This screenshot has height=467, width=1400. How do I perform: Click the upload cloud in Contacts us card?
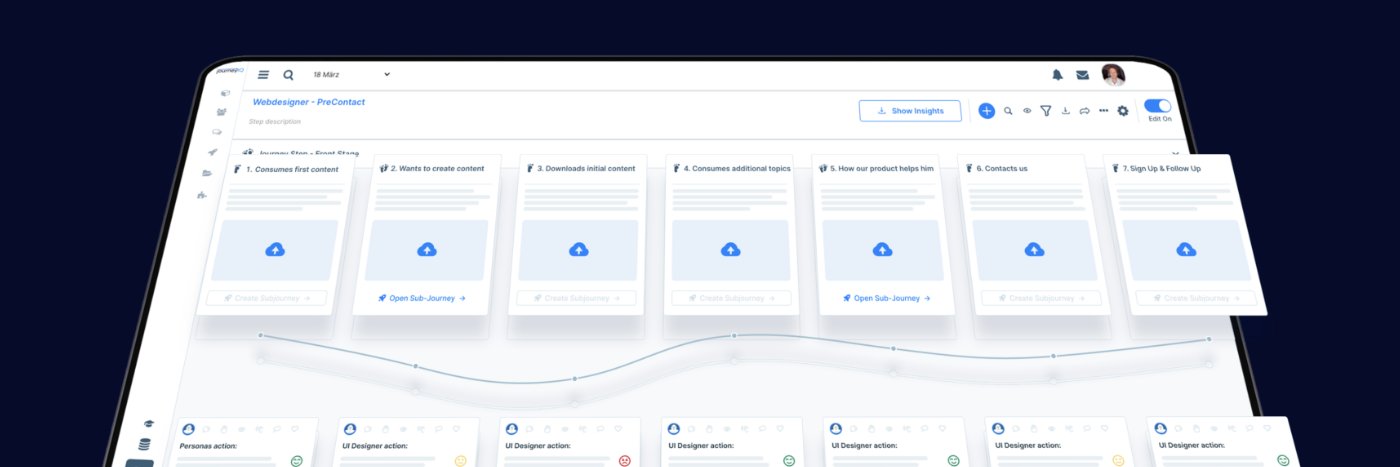(1034, 249)
